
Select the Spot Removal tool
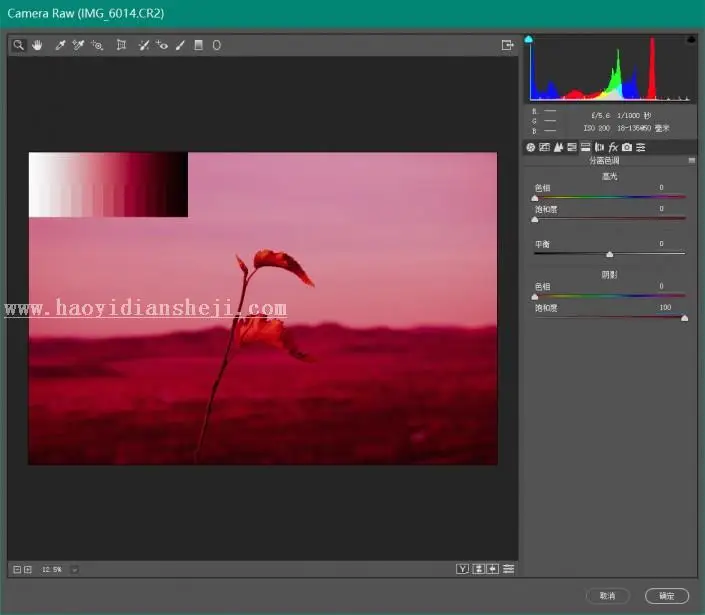pos(144,45)
